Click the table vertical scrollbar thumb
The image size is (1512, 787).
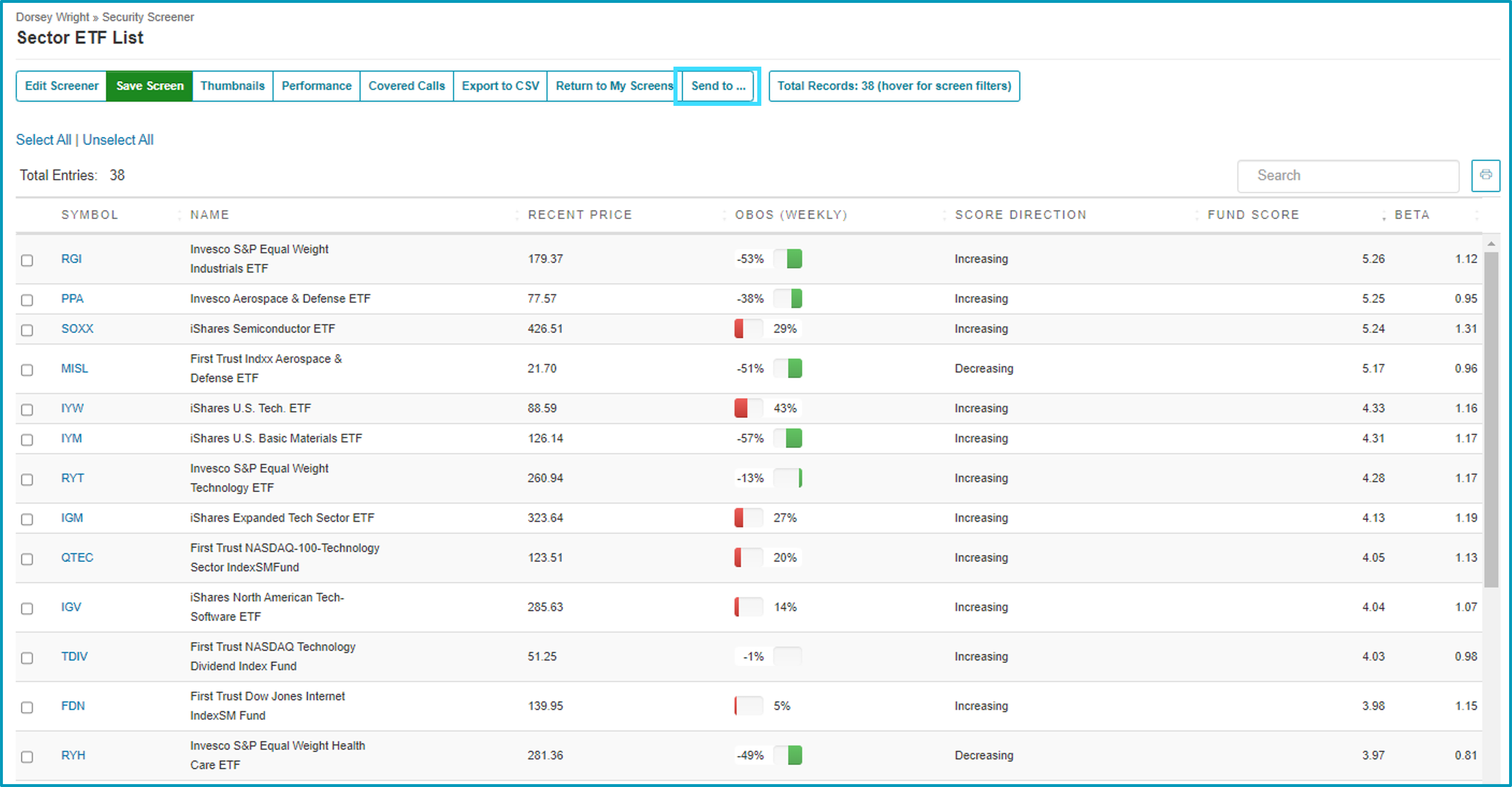[x=1491, y=419]
